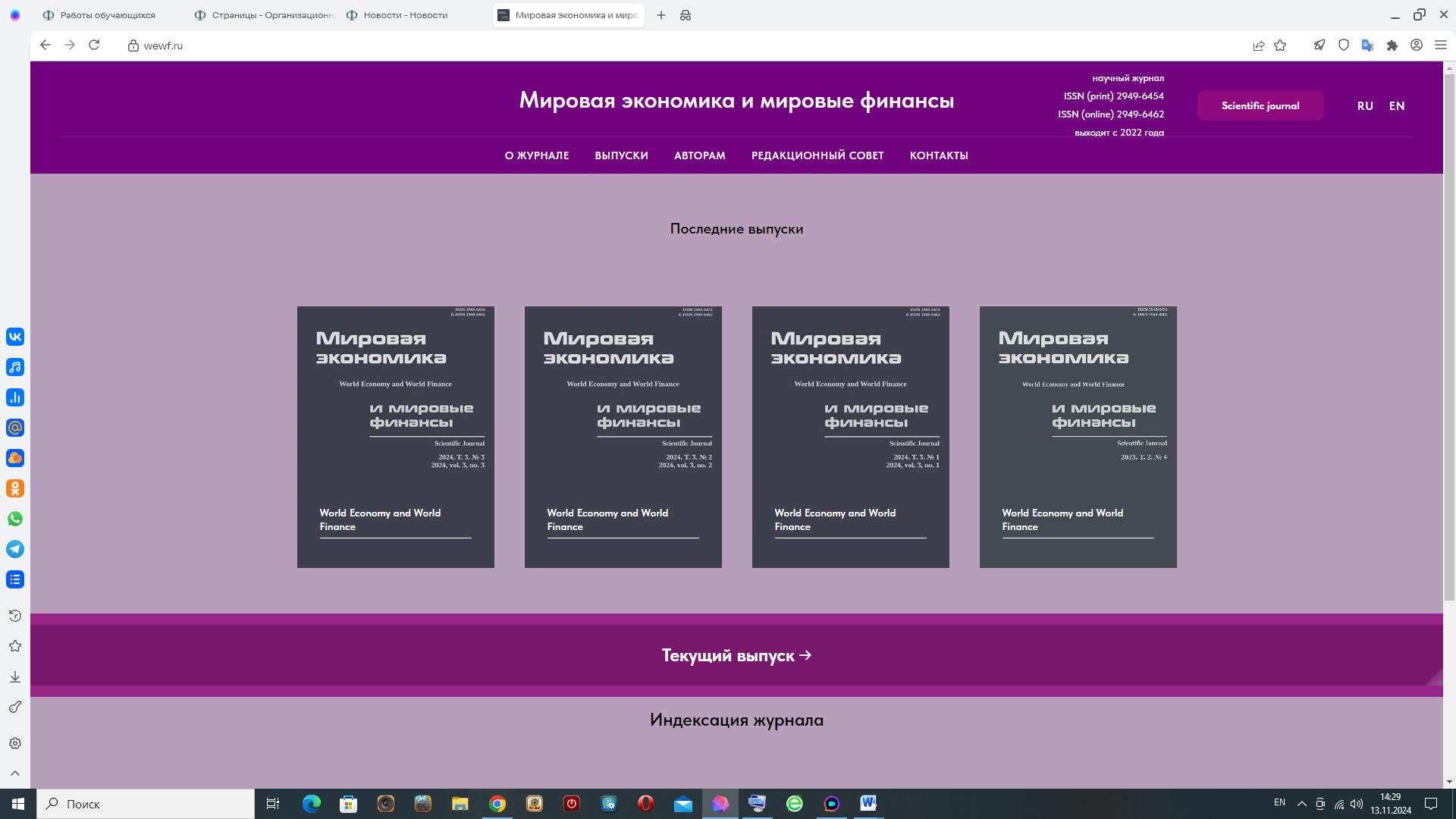Reload the wewf.ru page
1456x819 pixels.
click(94, 45)
